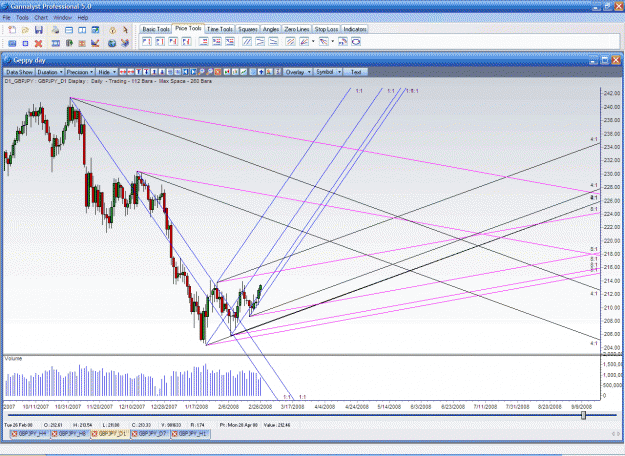Switch to the Zero Lines tab

(x=297, y=29)
